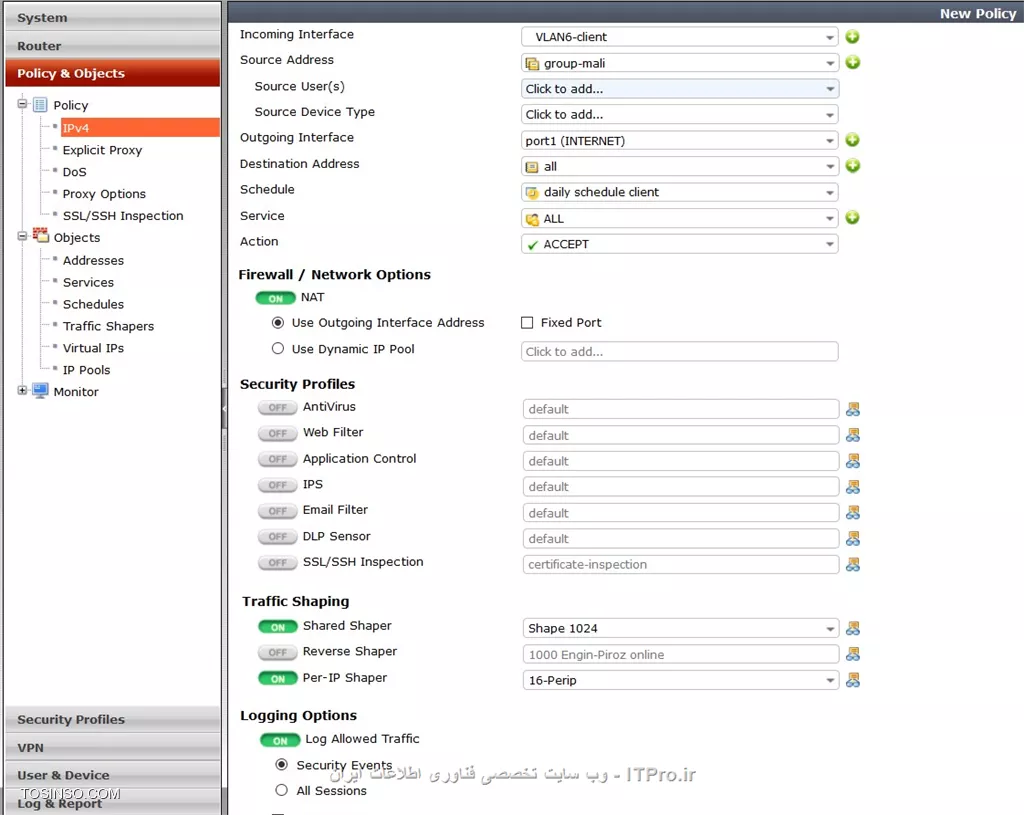
Task: Open Shape 1024 shared shaper dropdown
Action: click(x=680, y=628)
